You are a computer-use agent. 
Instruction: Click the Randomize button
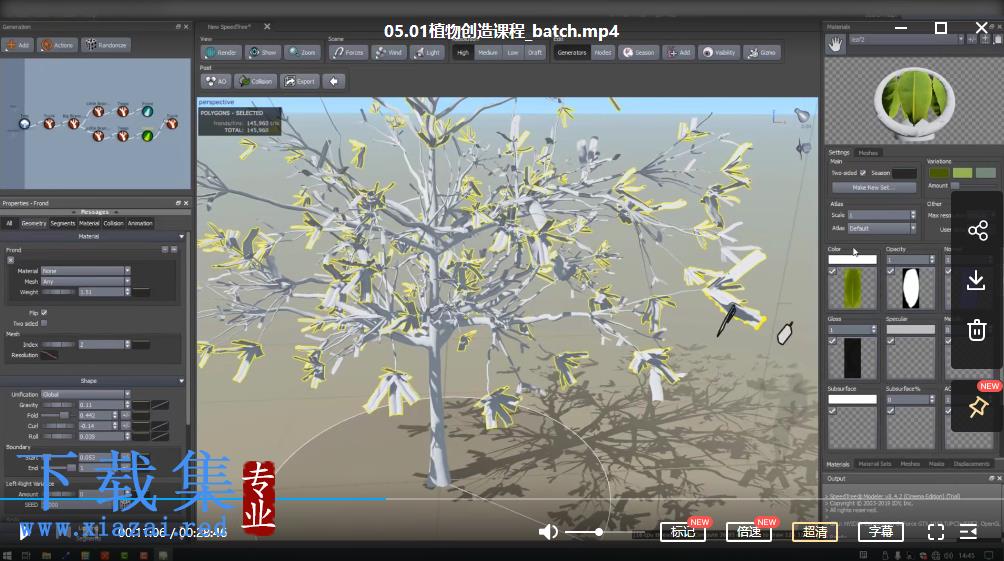coord(106,45)
